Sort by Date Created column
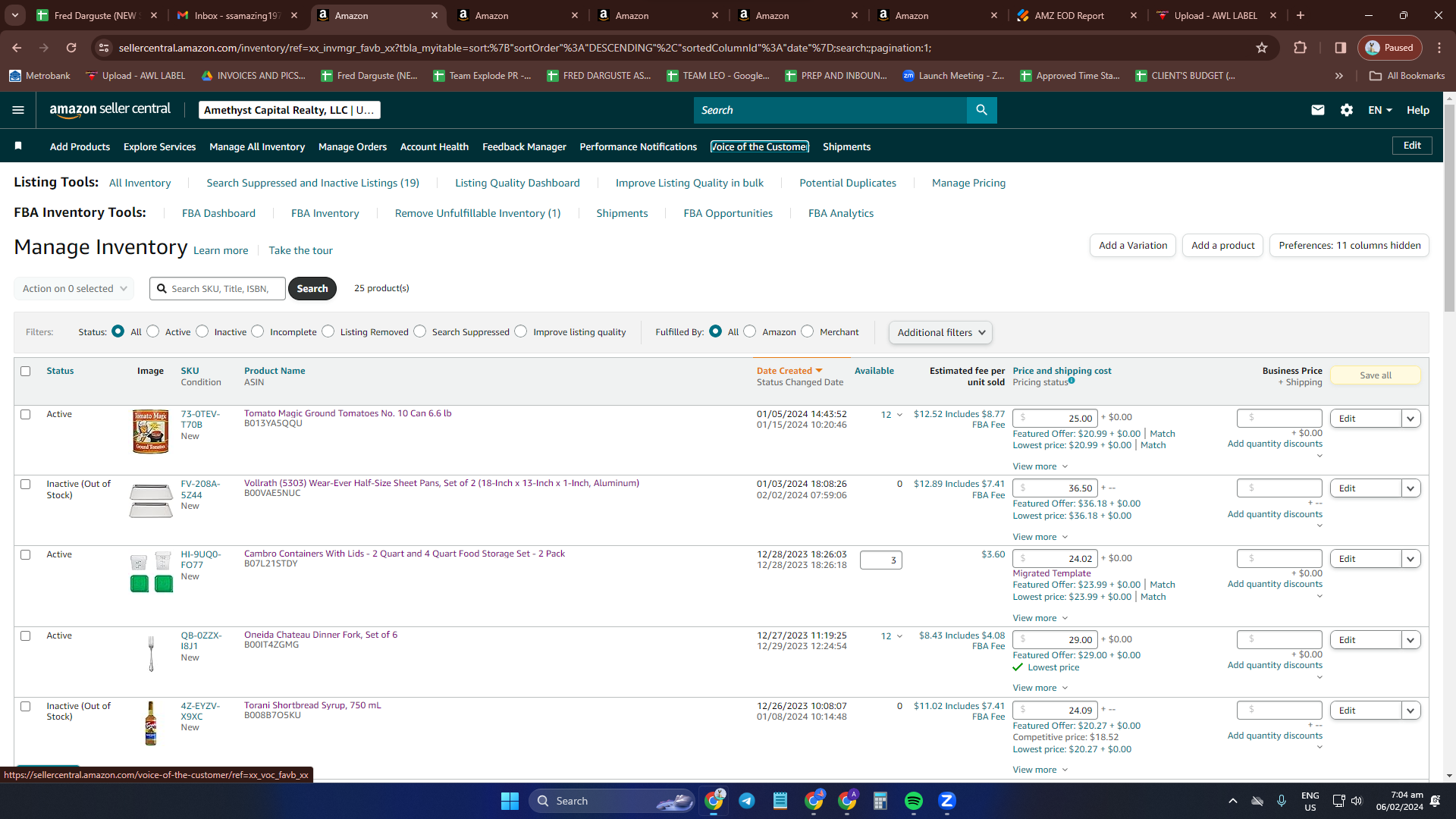Viewport: 1456px width, 819px height. (x=789, y=371)
